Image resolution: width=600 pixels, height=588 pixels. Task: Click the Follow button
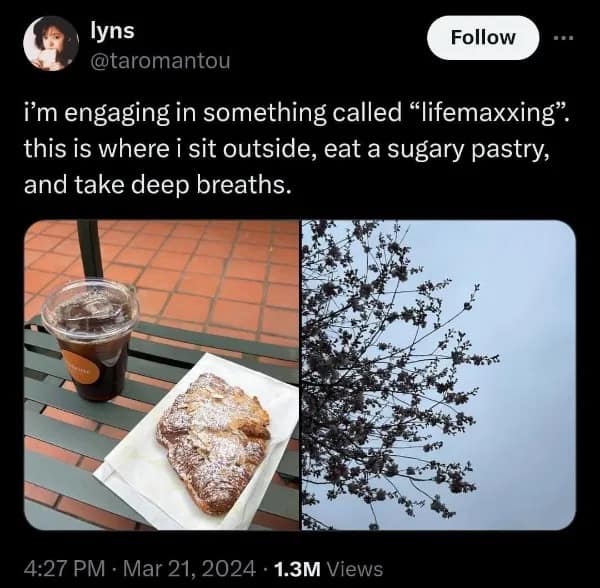484,38
